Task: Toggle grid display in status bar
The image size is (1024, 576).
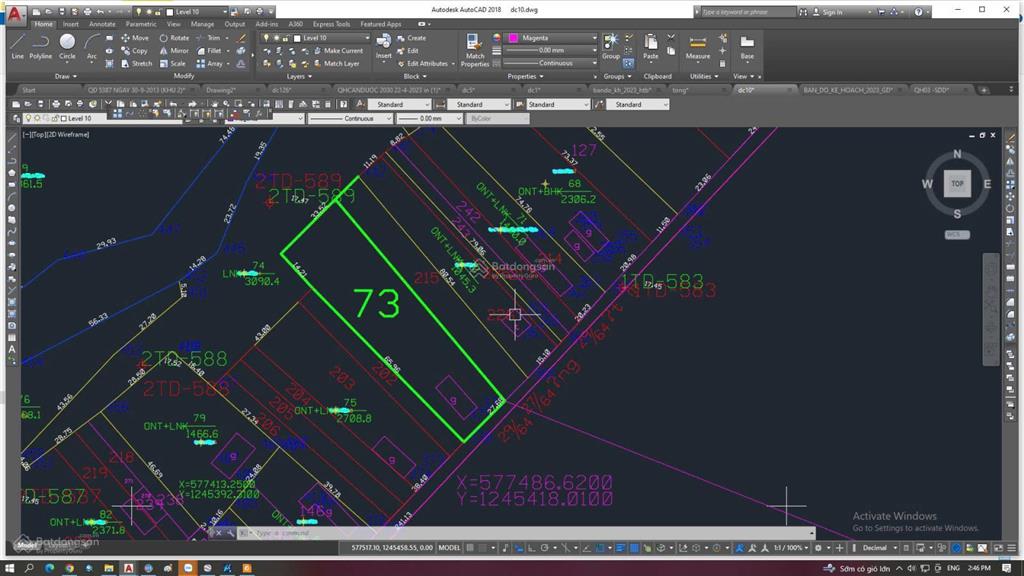Action: click(x=470, y=548)
